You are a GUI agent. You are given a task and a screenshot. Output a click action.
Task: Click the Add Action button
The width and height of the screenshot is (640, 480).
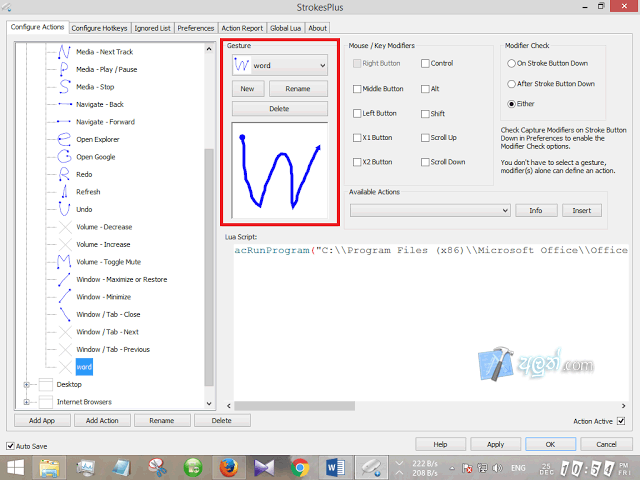click(x=102, y=420)
